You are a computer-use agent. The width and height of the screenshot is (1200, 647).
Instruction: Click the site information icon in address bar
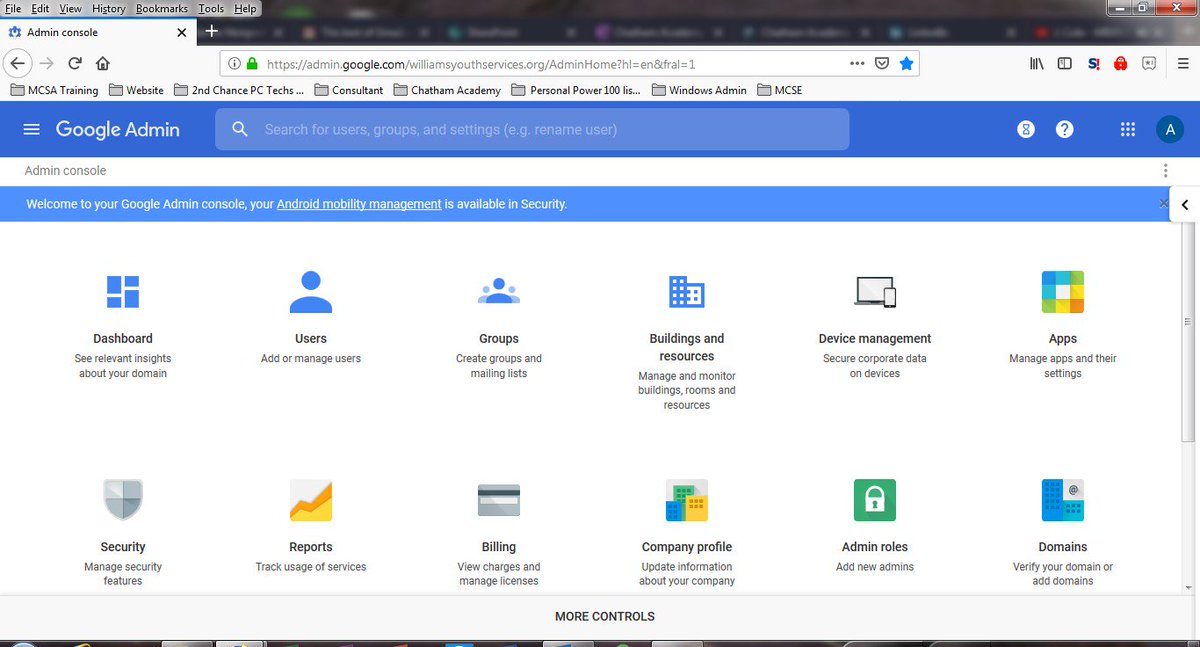pos(234,63)
